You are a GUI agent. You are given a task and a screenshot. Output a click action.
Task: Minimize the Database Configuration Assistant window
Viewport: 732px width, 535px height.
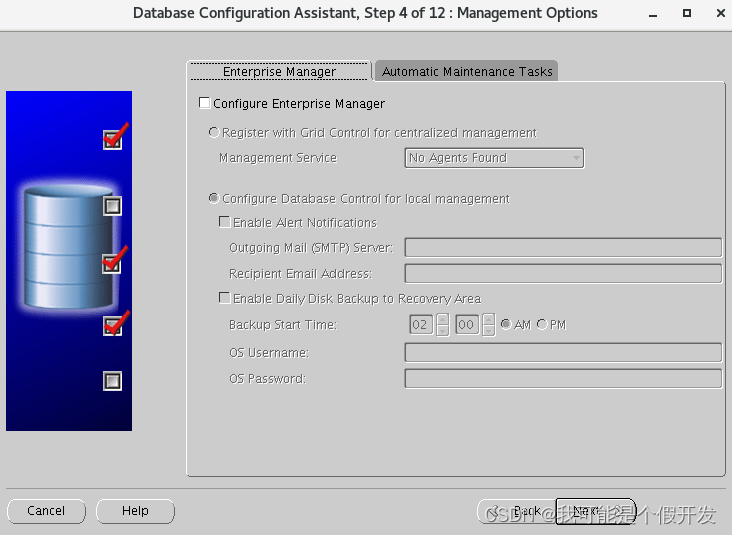tap(653, 14)
